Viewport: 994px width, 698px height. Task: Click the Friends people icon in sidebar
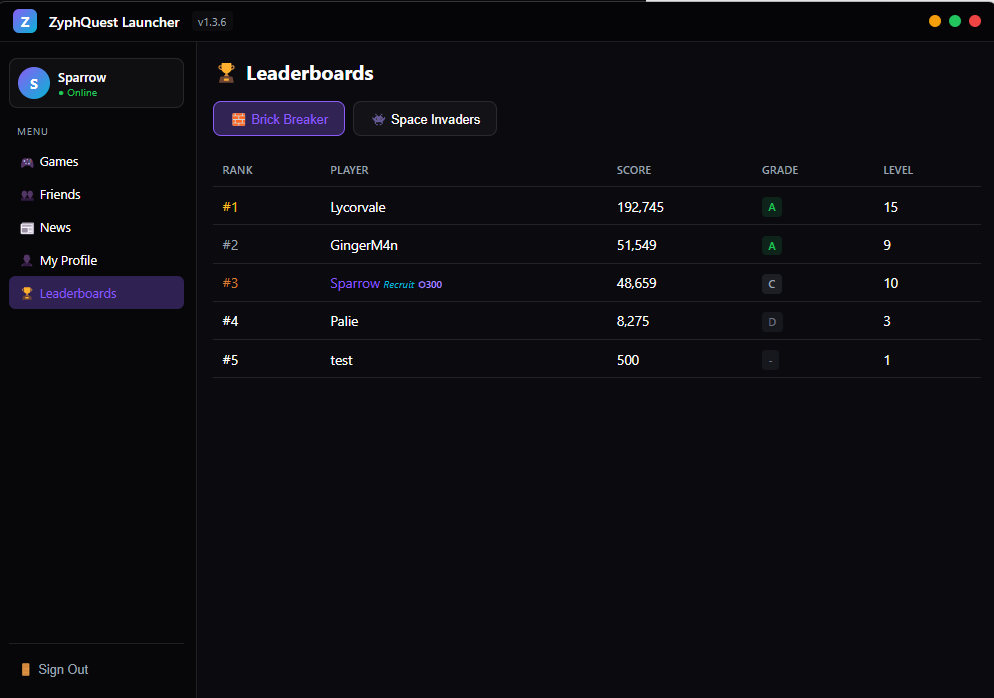tap(25, 194)
